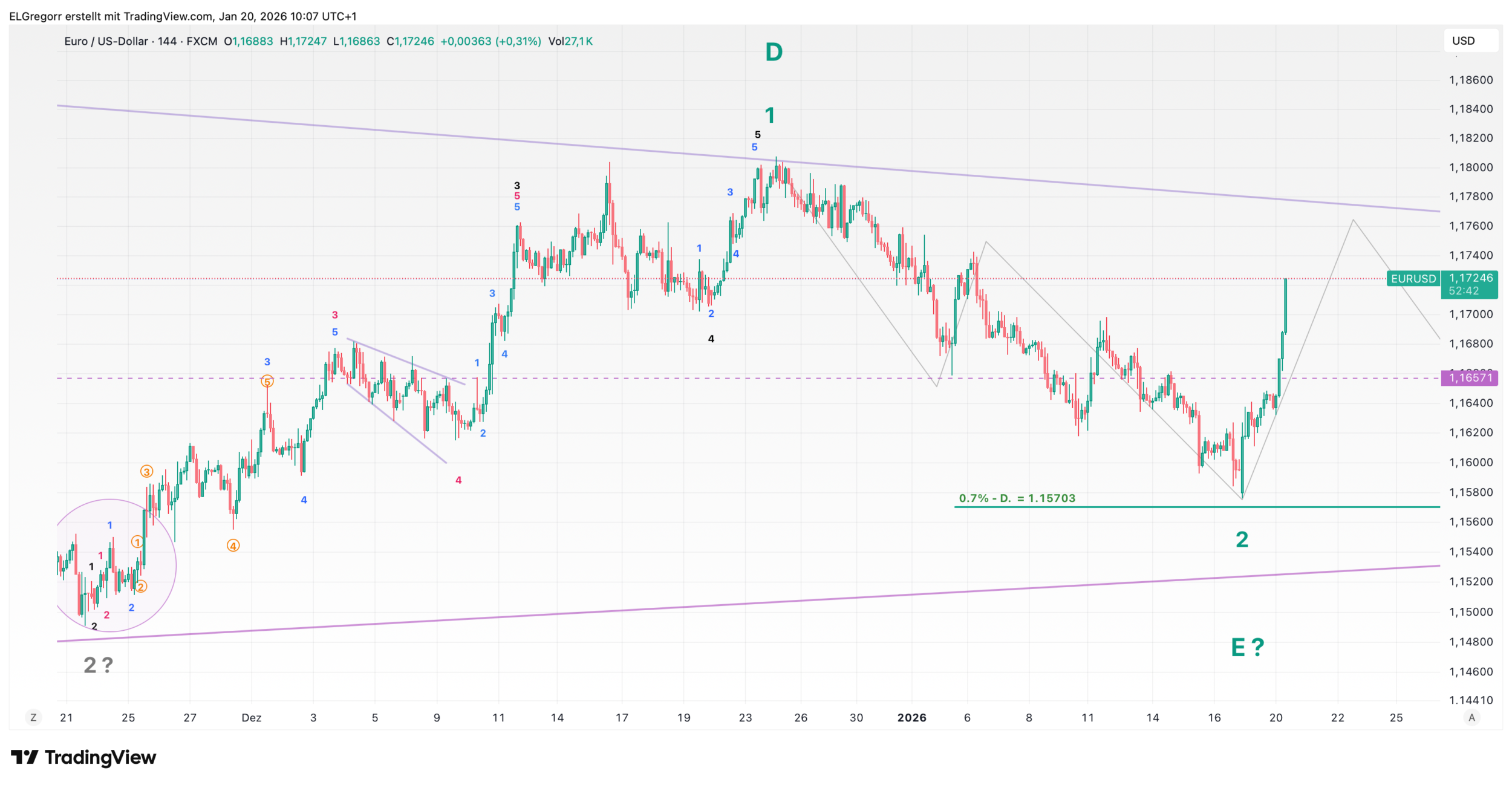Viewport: 1512px width, 785px height.
Task: Click the purple 1,16571 price label
Action: [1470, 378]
